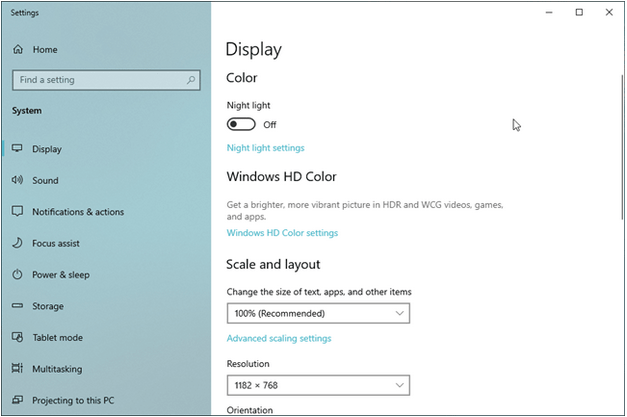This screenshot has height=417, width=627.
Task: Turn on the Night light toggle
Action: pos(241,124)
